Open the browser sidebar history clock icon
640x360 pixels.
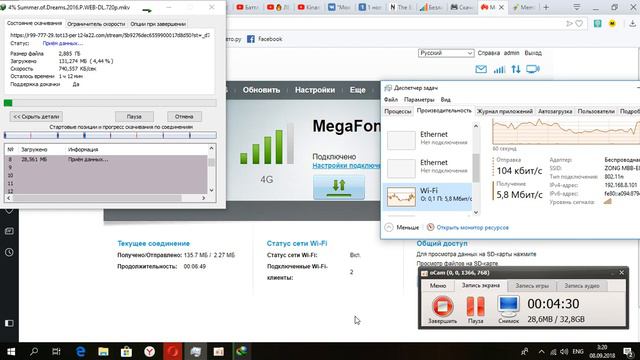[x=9, y=252]
